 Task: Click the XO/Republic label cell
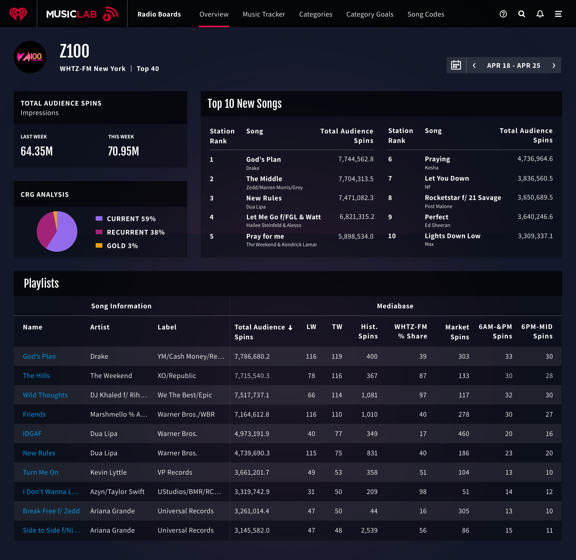point(177,376)
